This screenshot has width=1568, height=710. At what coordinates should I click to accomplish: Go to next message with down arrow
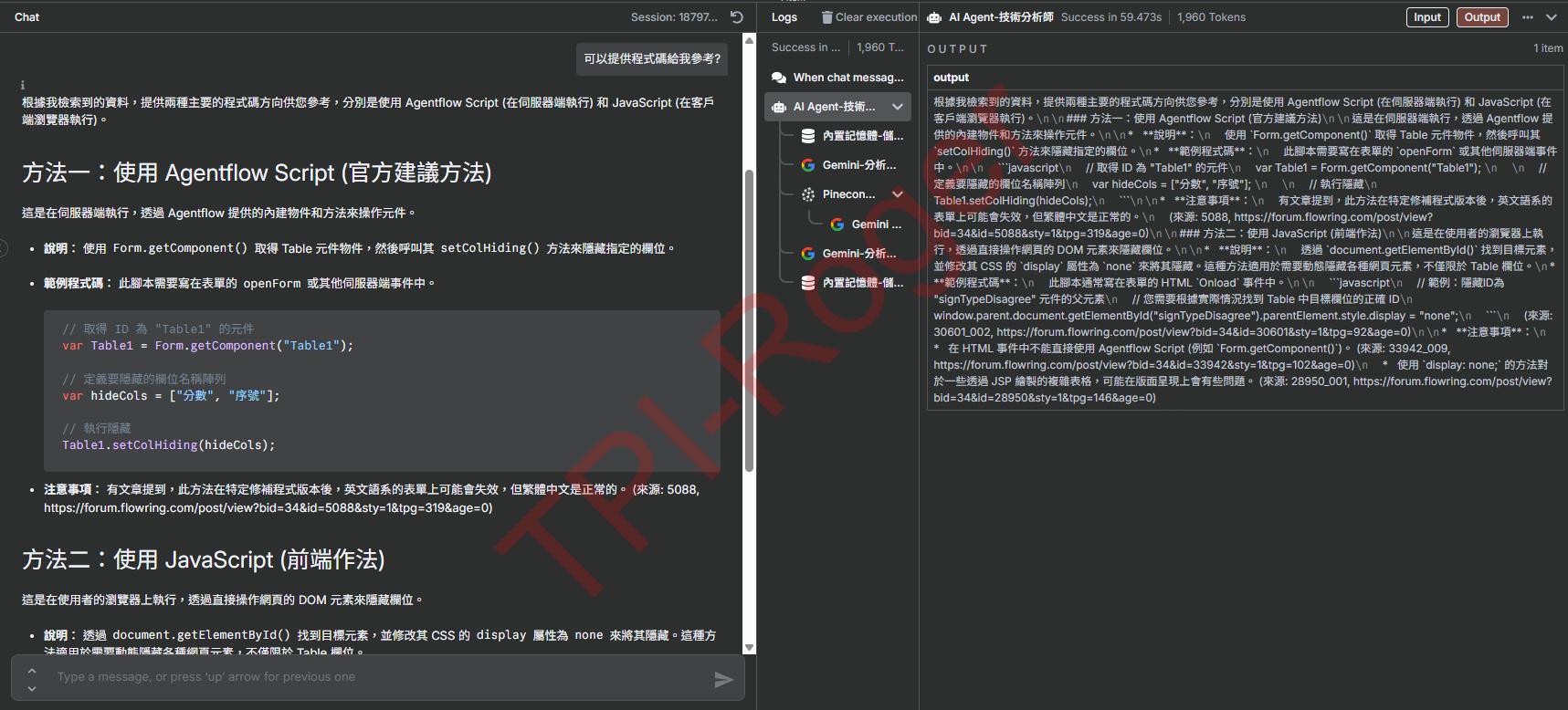coord(32,688)
